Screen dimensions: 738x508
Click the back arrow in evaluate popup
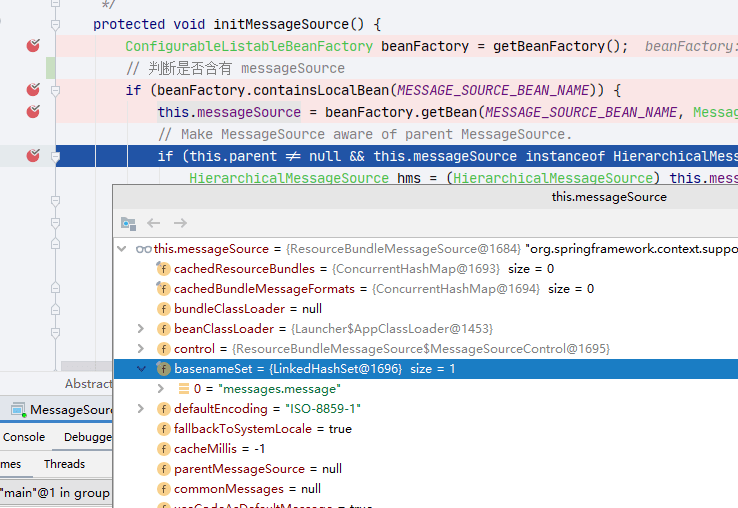[153, 223]
